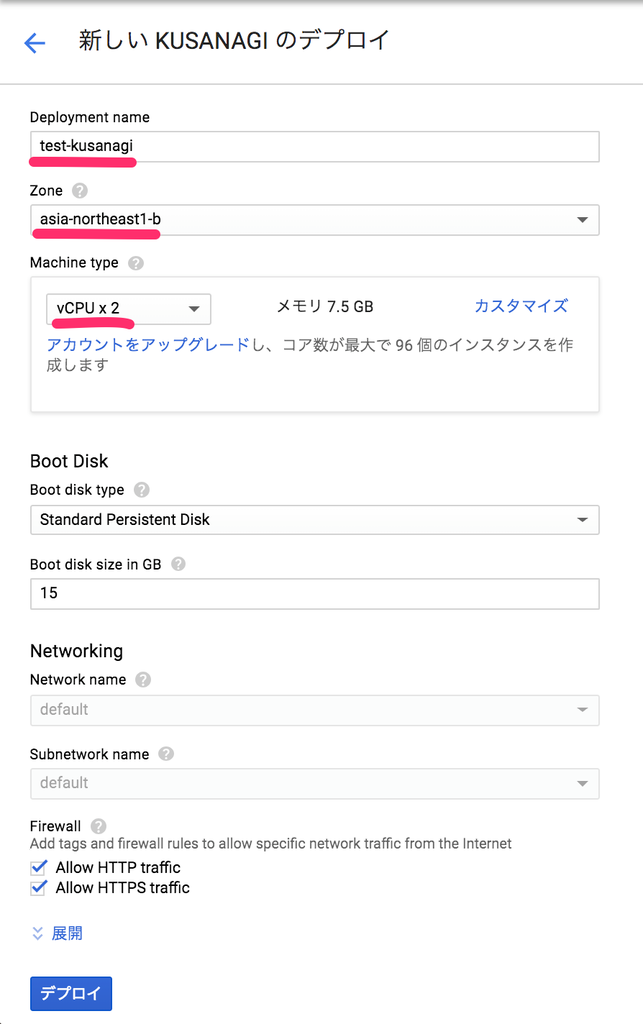Open the Boot disk size help icon

click(178, 564)
